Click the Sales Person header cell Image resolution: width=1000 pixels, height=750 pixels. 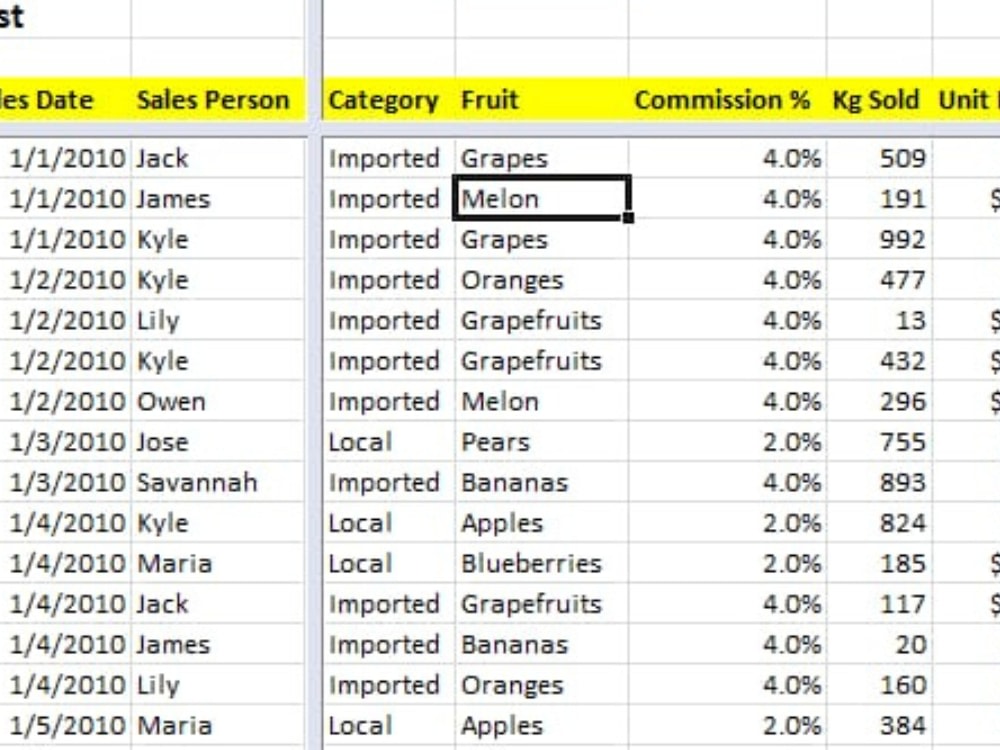click(217, 99)
